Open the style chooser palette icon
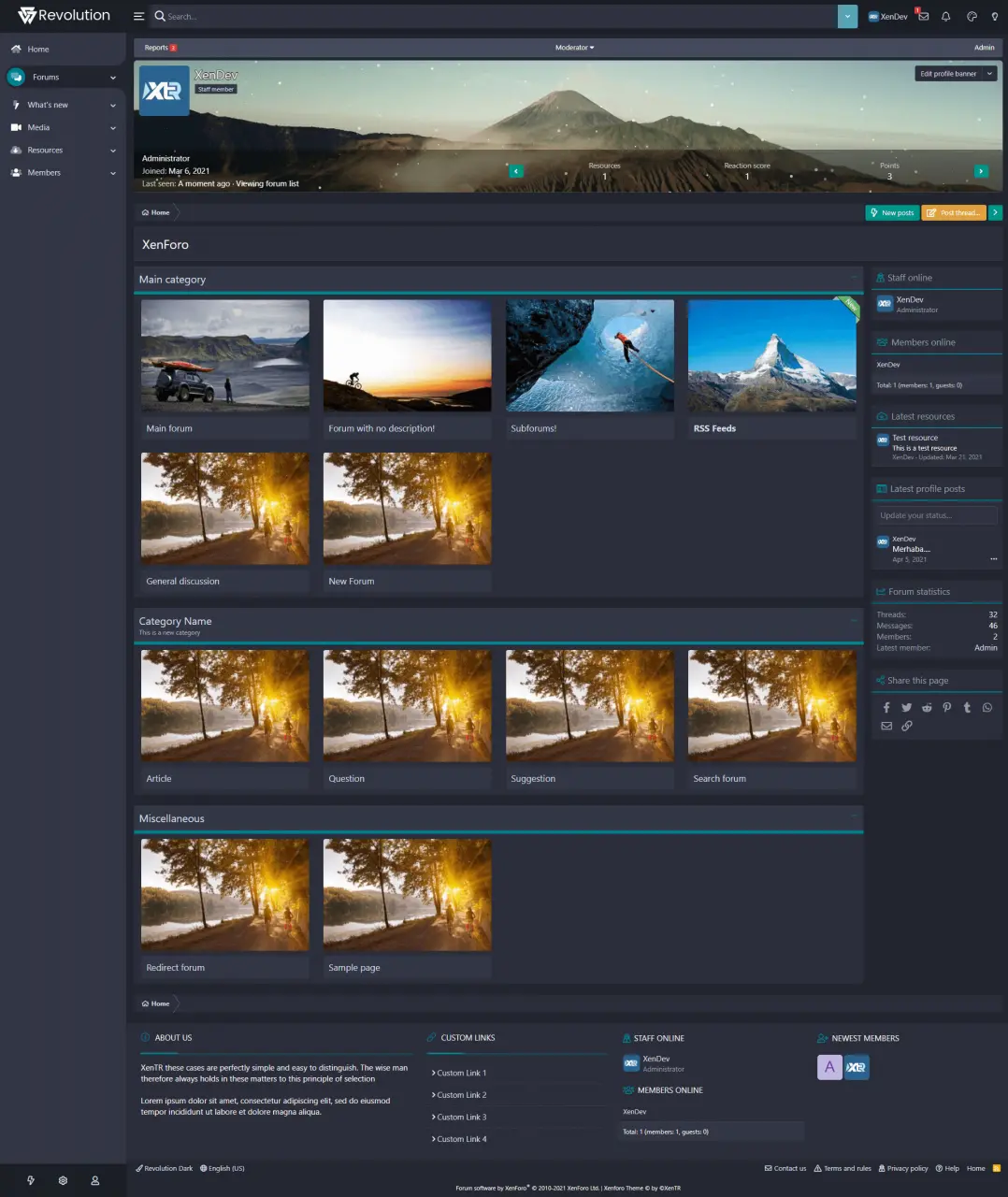The height and width of the screenshot is (1197, 1008). [972, 16]
